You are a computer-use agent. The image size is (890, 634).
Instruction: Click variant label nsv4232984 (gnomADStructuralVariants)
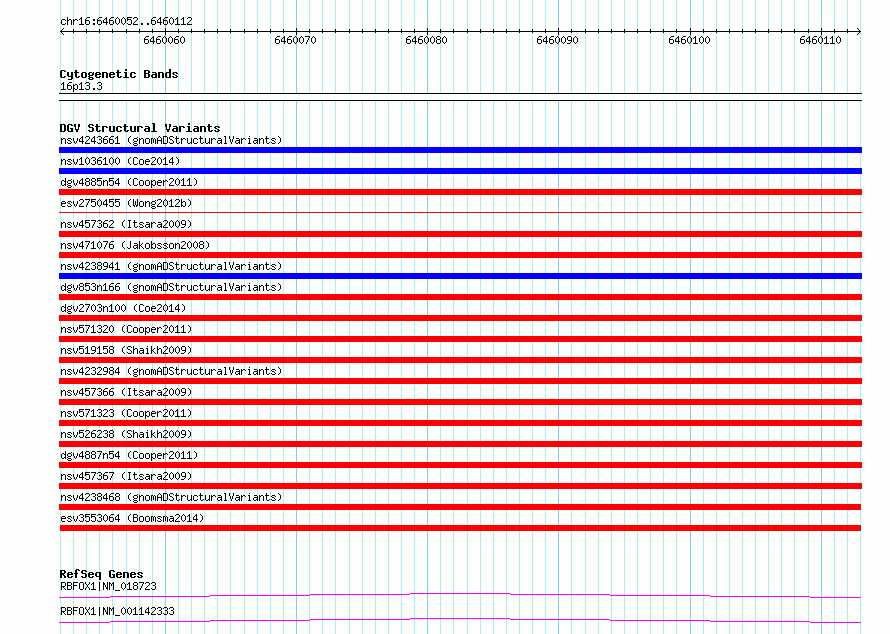[x=171, y=371]
